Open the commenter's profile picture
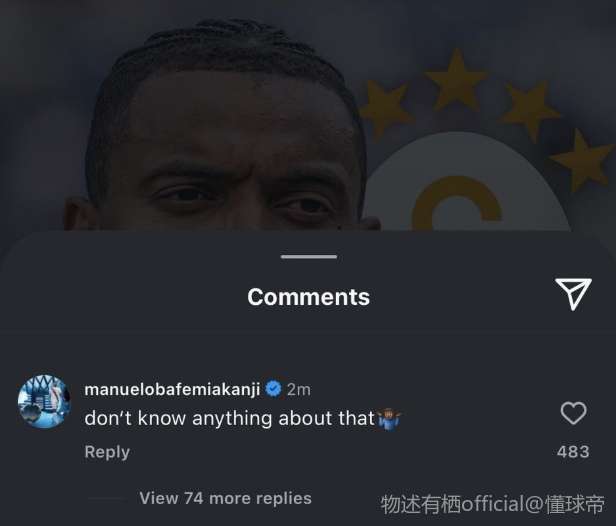Image resolution: width=616 pixels, height=526 pixels. (44, 401)
